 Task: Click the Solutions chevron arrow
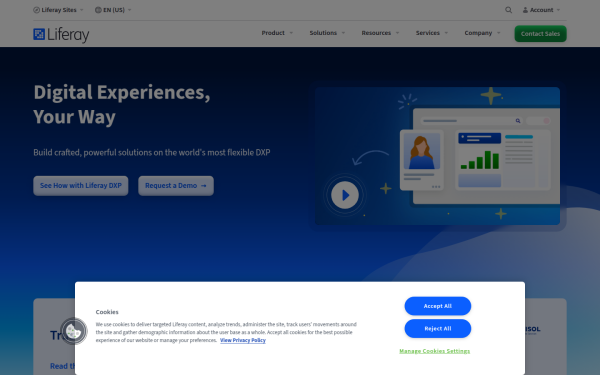click(x=343, y=33)
